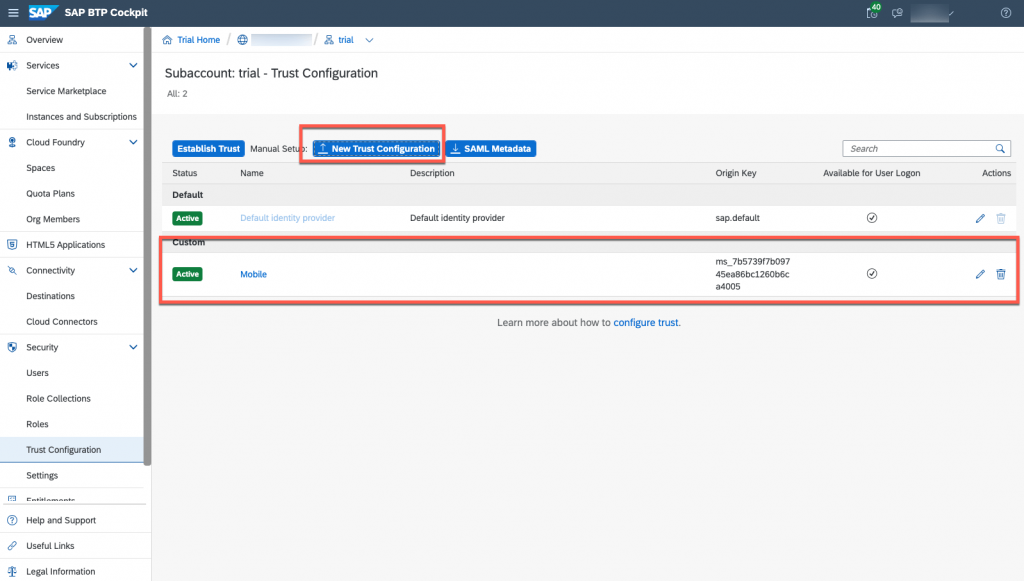This screenshot has width=1024, height=581.
Task: Click the Security shield icon
Action: pyautogui.click(x=12, y=347)
